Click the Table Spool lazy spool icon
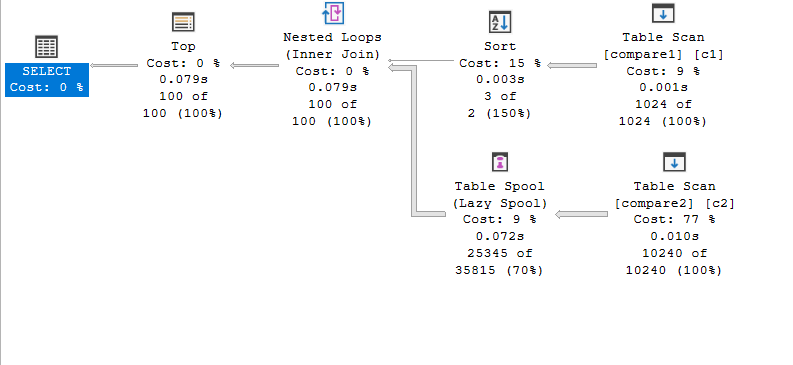The image size is (793, 365). (500, 162)
